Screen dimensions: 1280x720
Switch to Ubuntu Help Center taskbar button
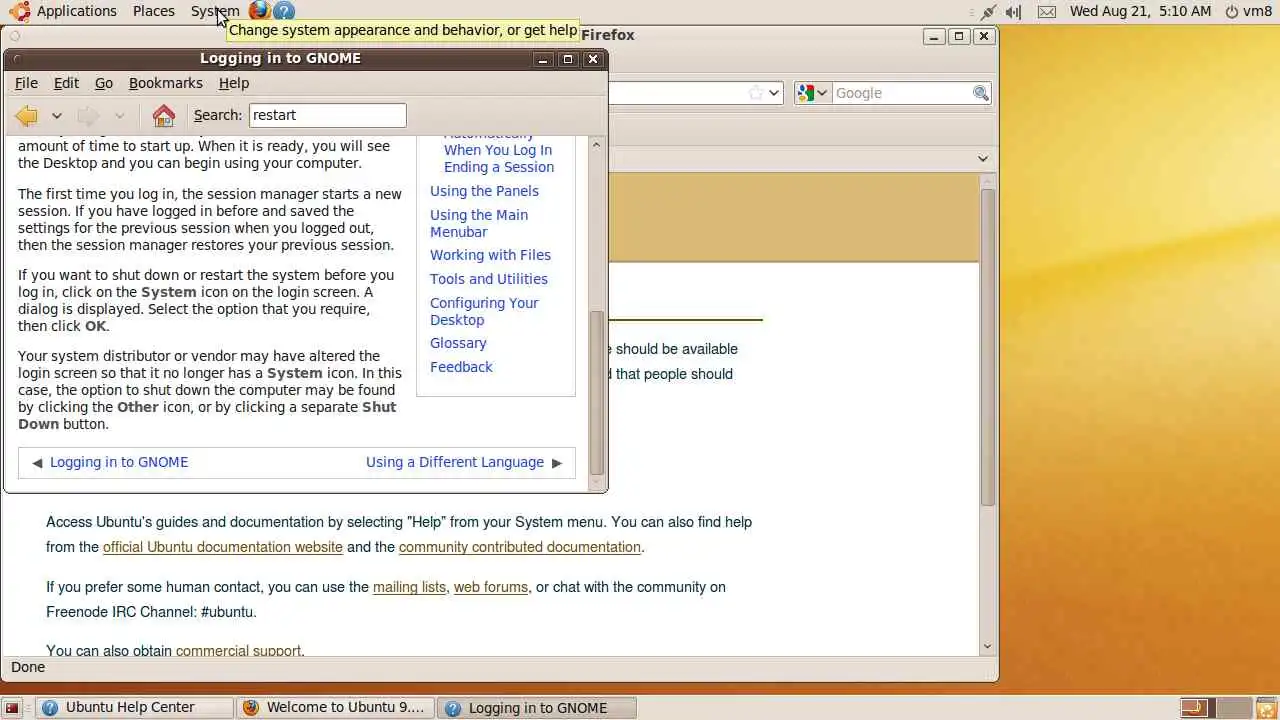tap(134, 708)
